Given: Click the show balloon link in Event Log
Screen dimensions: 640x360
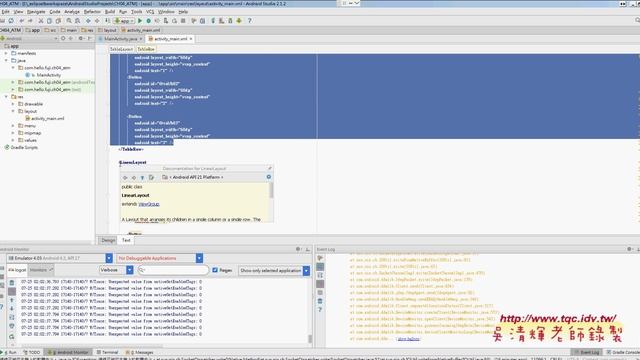Looking at the screenshot, I should pos(409,339).
